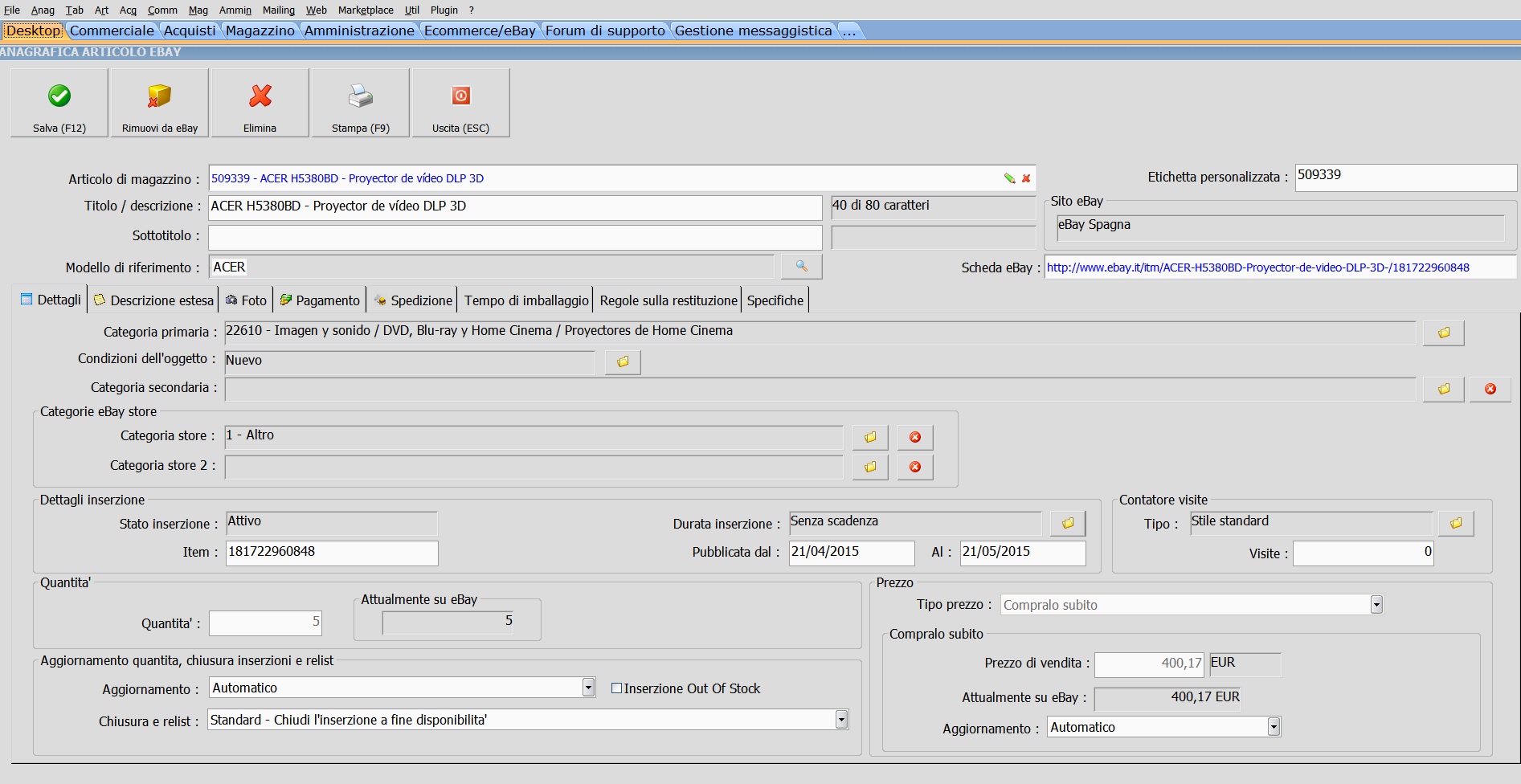Browse Categoria secondaria folder button
The width and height of the screenshot is (1521, 784).
tap(1444, 389)
